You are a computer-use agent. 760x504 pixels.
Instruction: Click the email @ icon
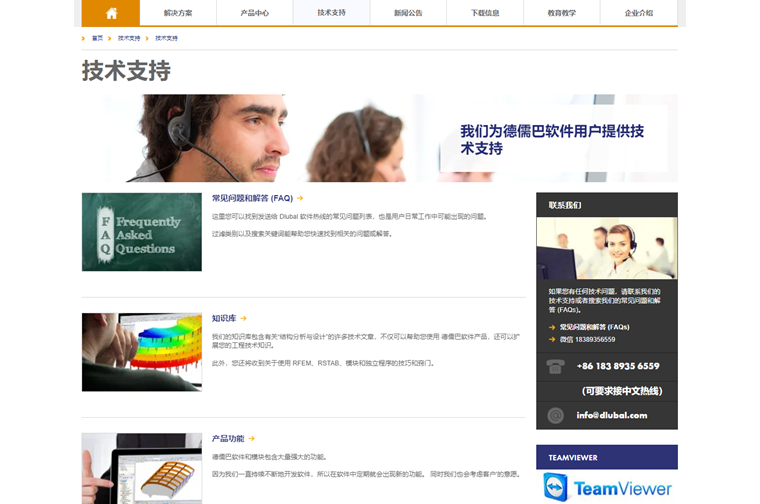point(555,415)
